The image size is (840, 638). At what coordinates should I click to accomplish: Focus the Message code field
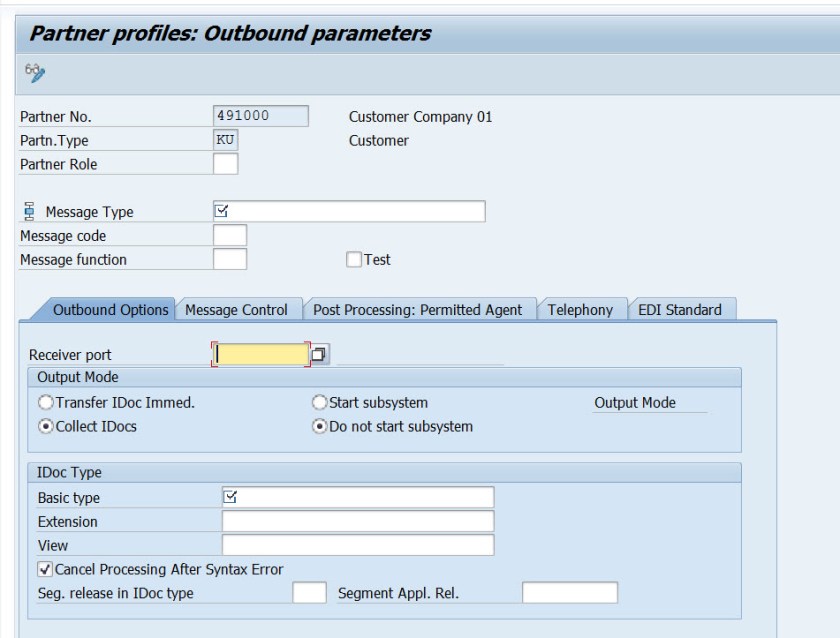(x=230, y=236)
